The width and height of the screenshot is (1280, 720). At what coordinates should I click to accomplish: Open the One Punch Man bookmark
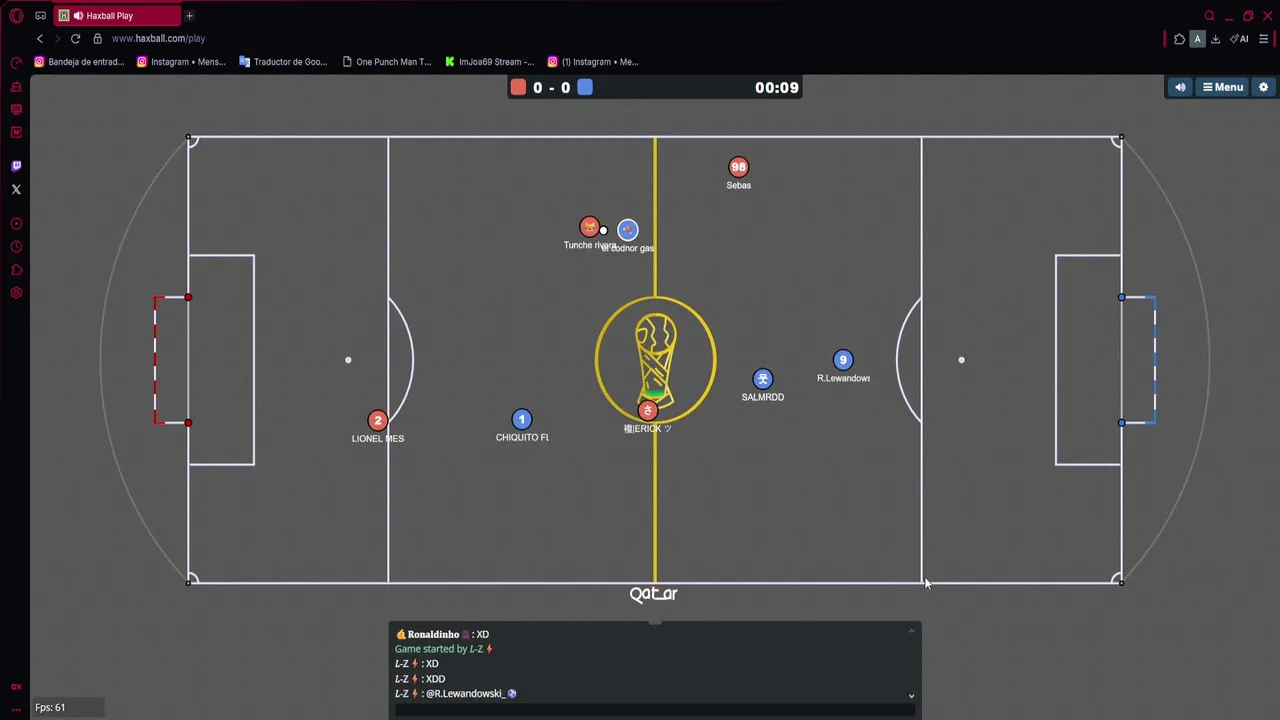pos(386,62)
